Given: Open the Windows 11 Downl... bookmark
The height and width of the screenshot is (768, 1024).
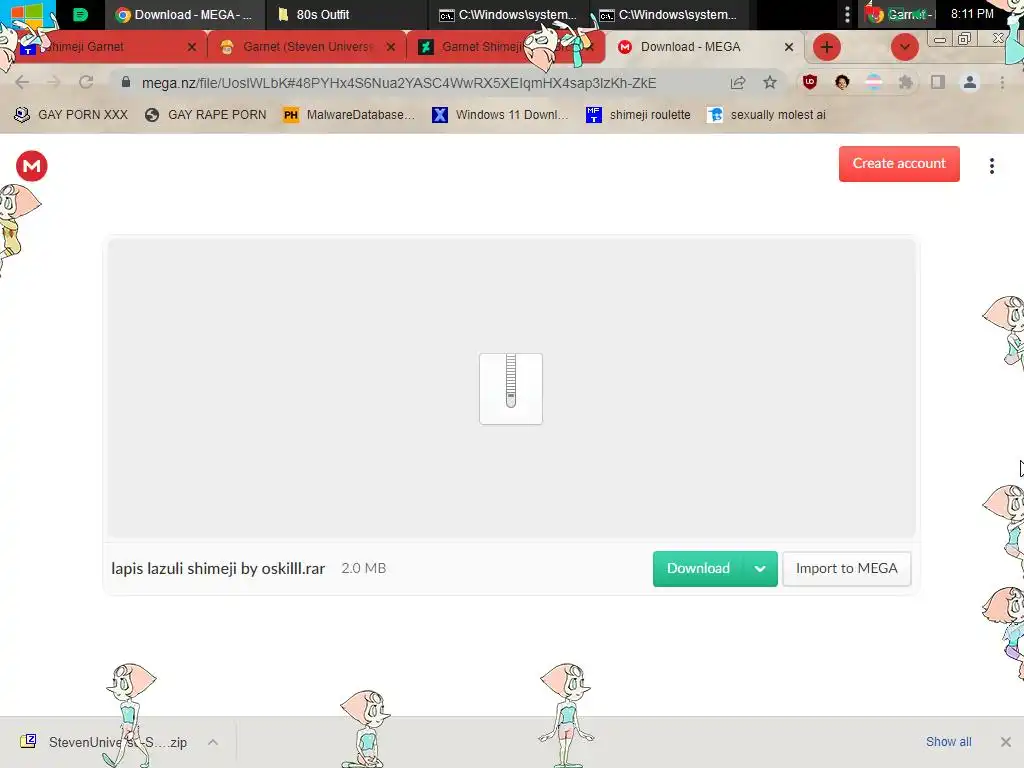Looking at the screenshot, I should [x=501, y=115].
